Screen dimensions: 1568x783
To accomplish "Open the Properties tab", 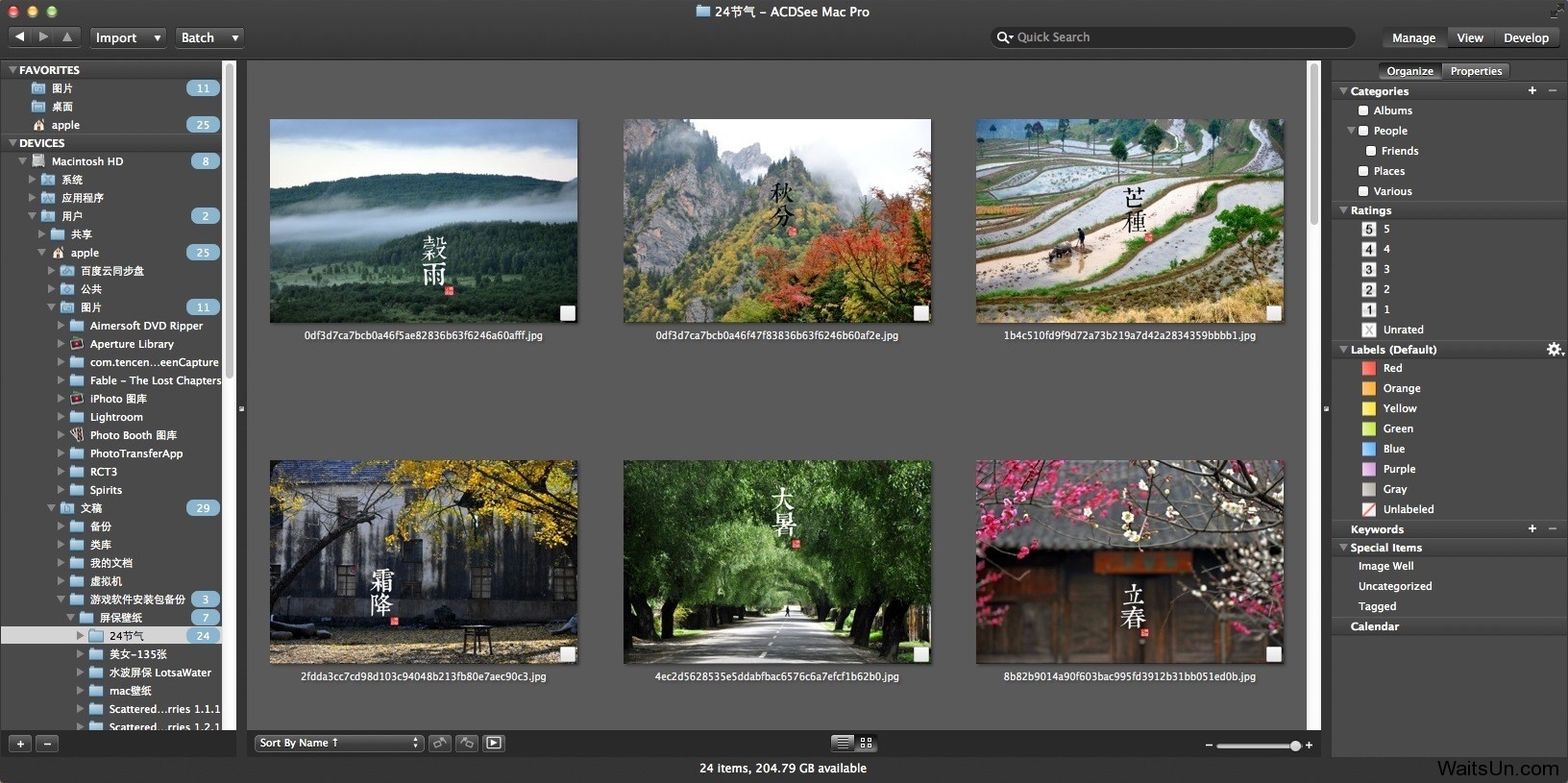I will coord(1476,71).
